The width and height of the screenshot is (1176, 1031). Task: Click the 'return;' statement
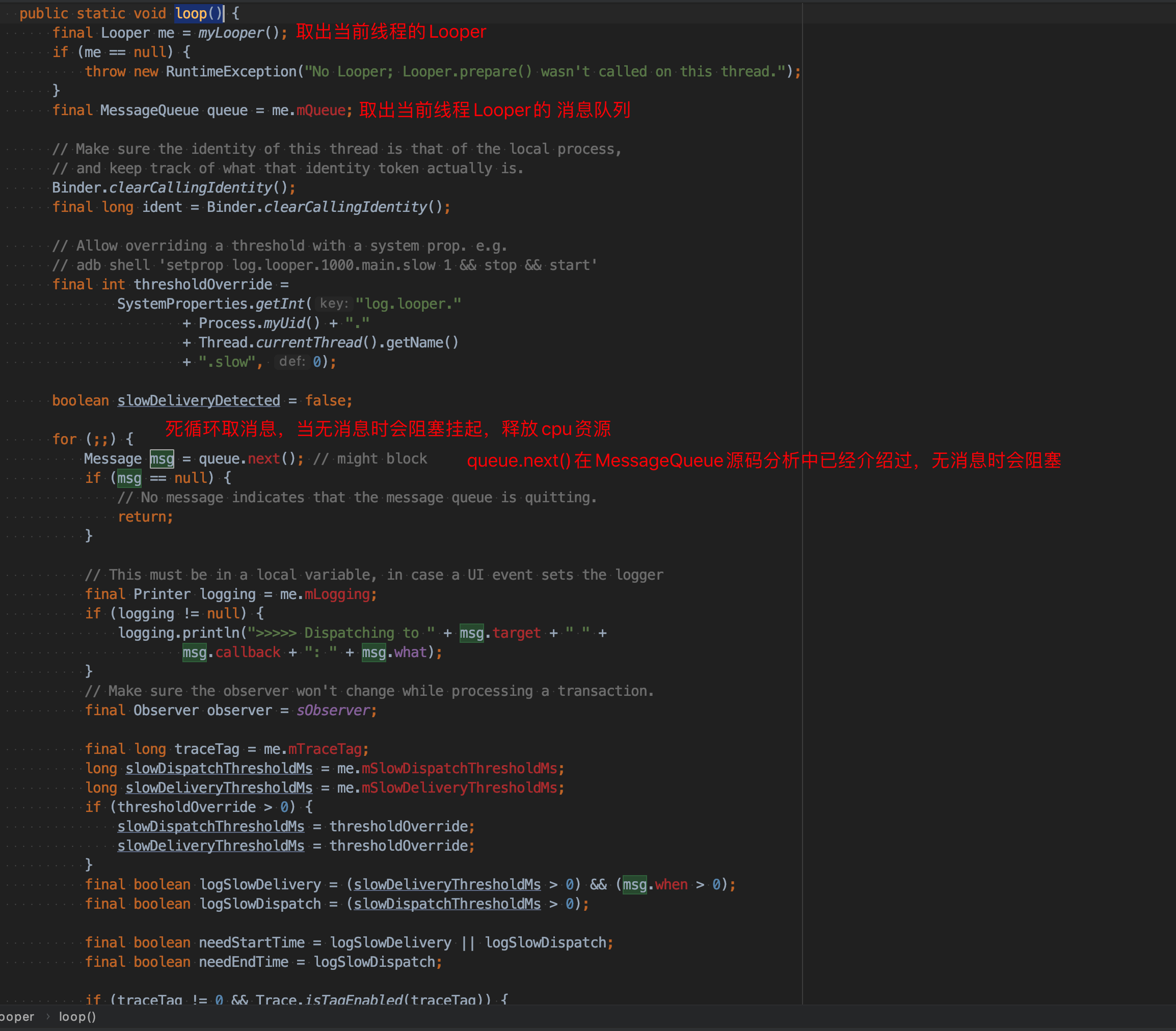[145, 517]
